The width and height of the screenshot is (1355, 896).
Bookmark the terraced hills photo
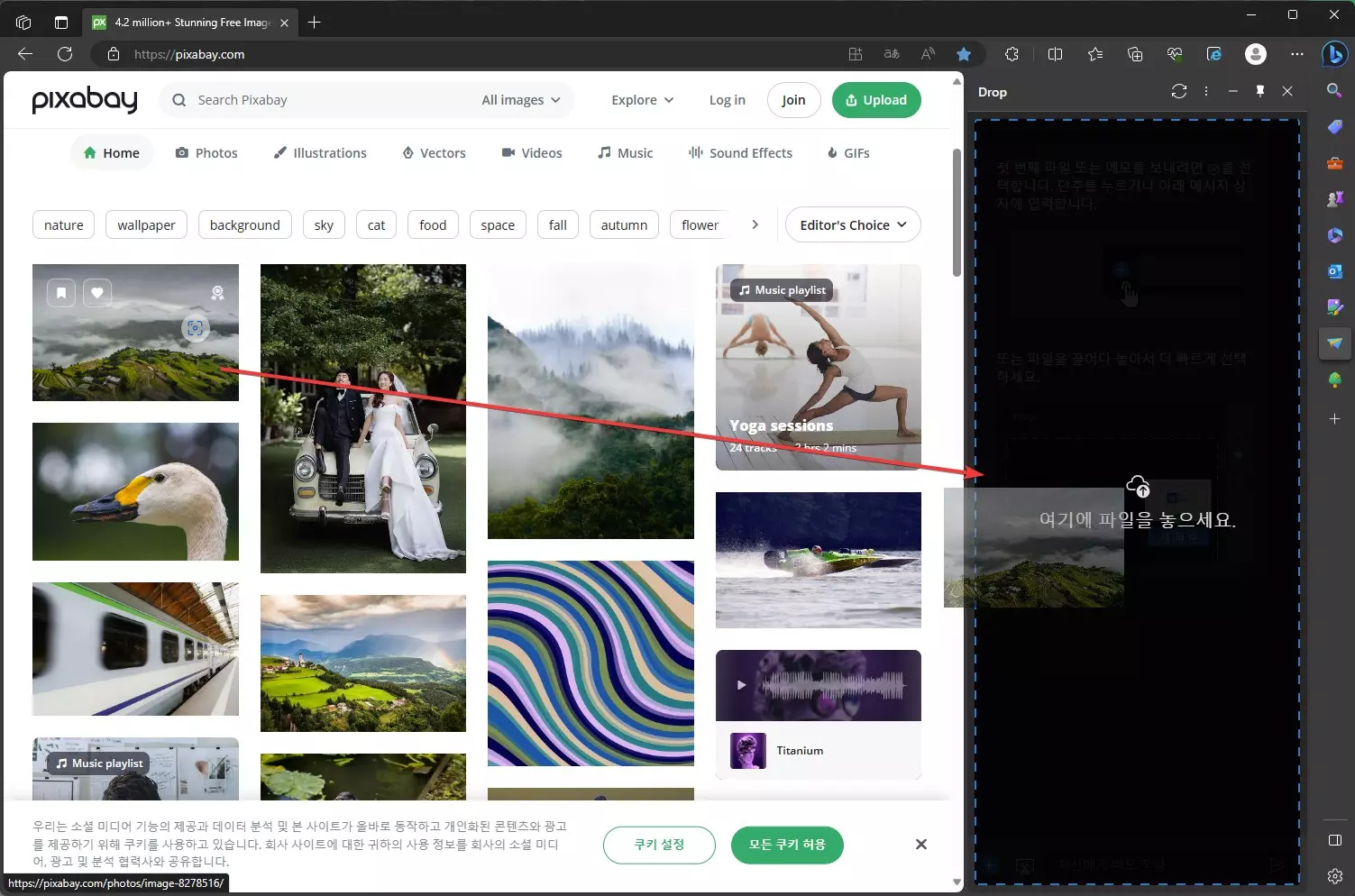(61, 293)
